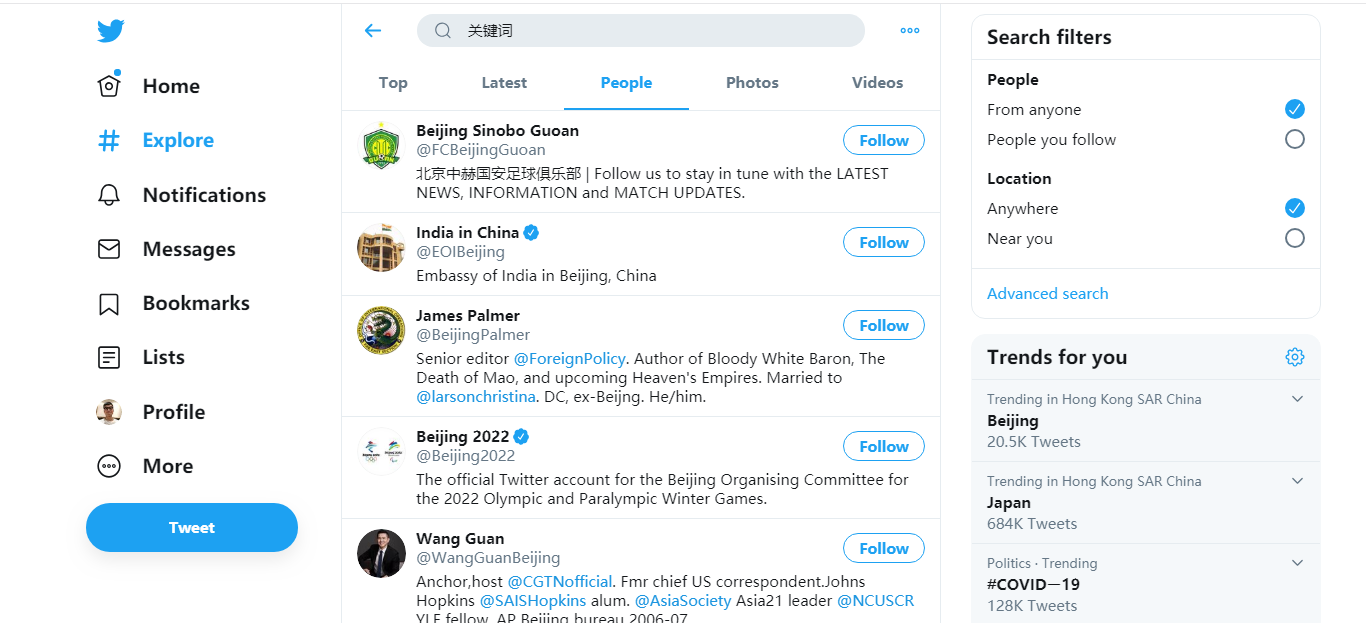Click the back arrow beside search
The height and width of the screenshot is (623, 1366).
click(x=373, y=30)
